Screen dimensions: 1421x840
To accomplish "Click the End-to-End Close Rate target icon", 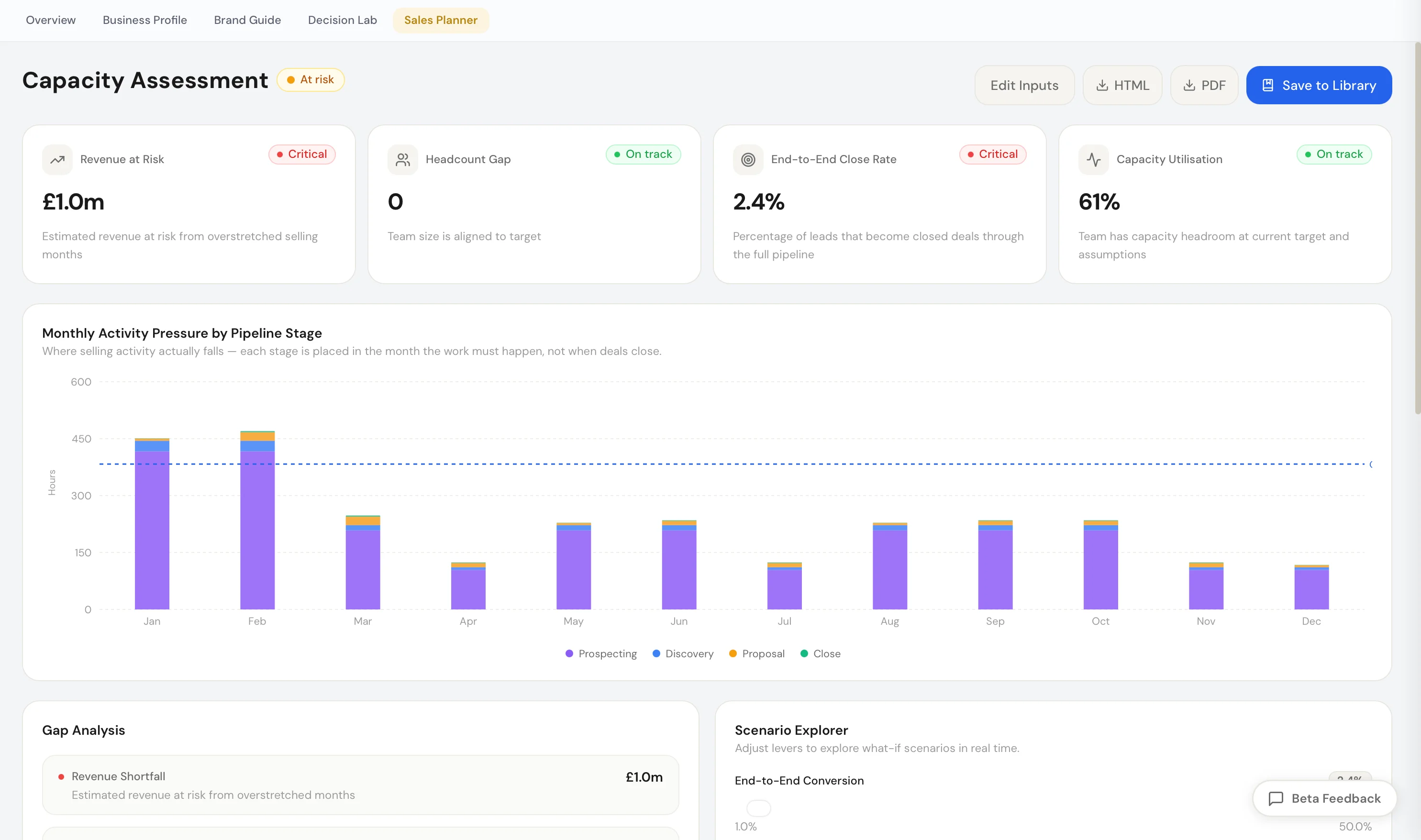I will tap(748, 159).
